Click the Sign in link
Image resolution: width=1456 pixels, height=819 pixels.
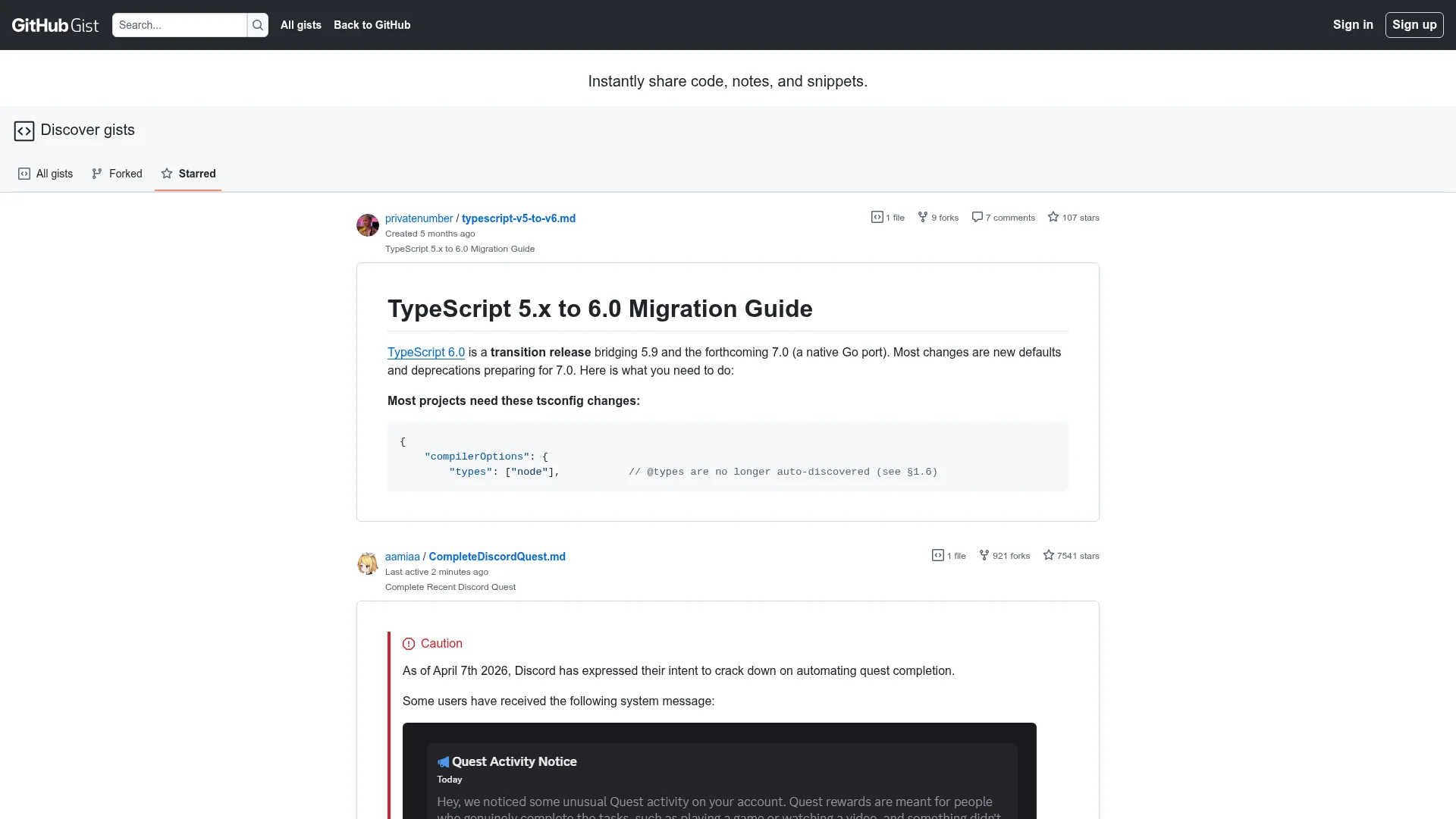(x=1353, y=25)
